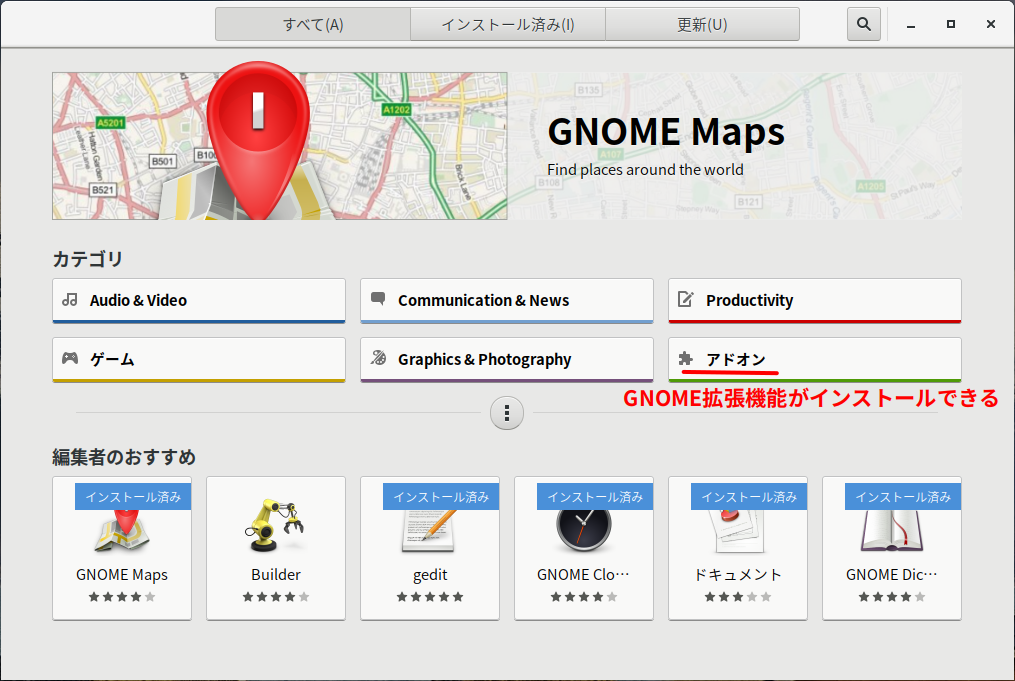The width and height of the screenshot is (1015, 681).
Task: Minimize the software center window
Action: point(911,25)
